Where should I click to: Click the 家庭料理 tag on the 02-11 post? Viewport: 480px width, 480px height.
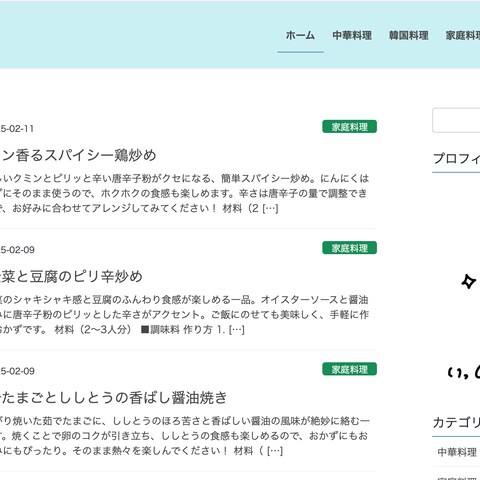coord(349,127)
